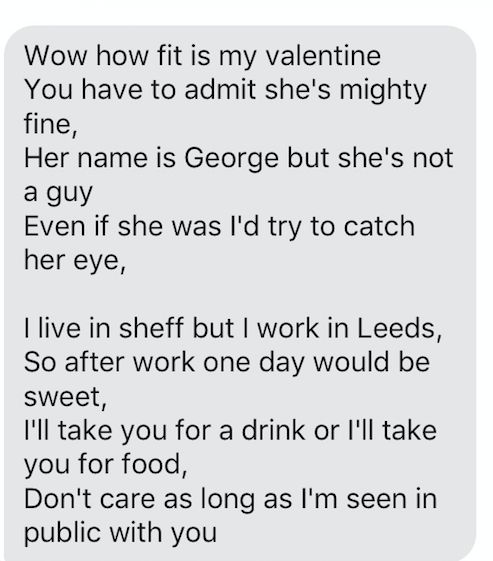Select the word 'George' in the message
The height and width of the screenshot is (561, 493).
click(231, 160)
